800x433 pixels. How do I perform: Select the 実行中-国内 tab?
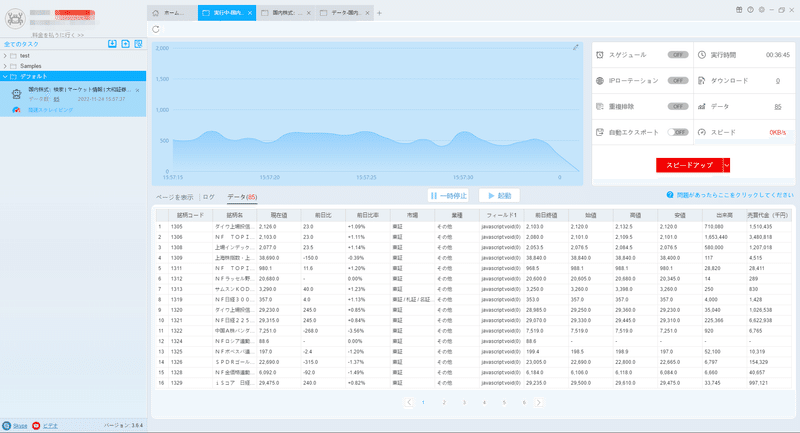click(227, 13)
